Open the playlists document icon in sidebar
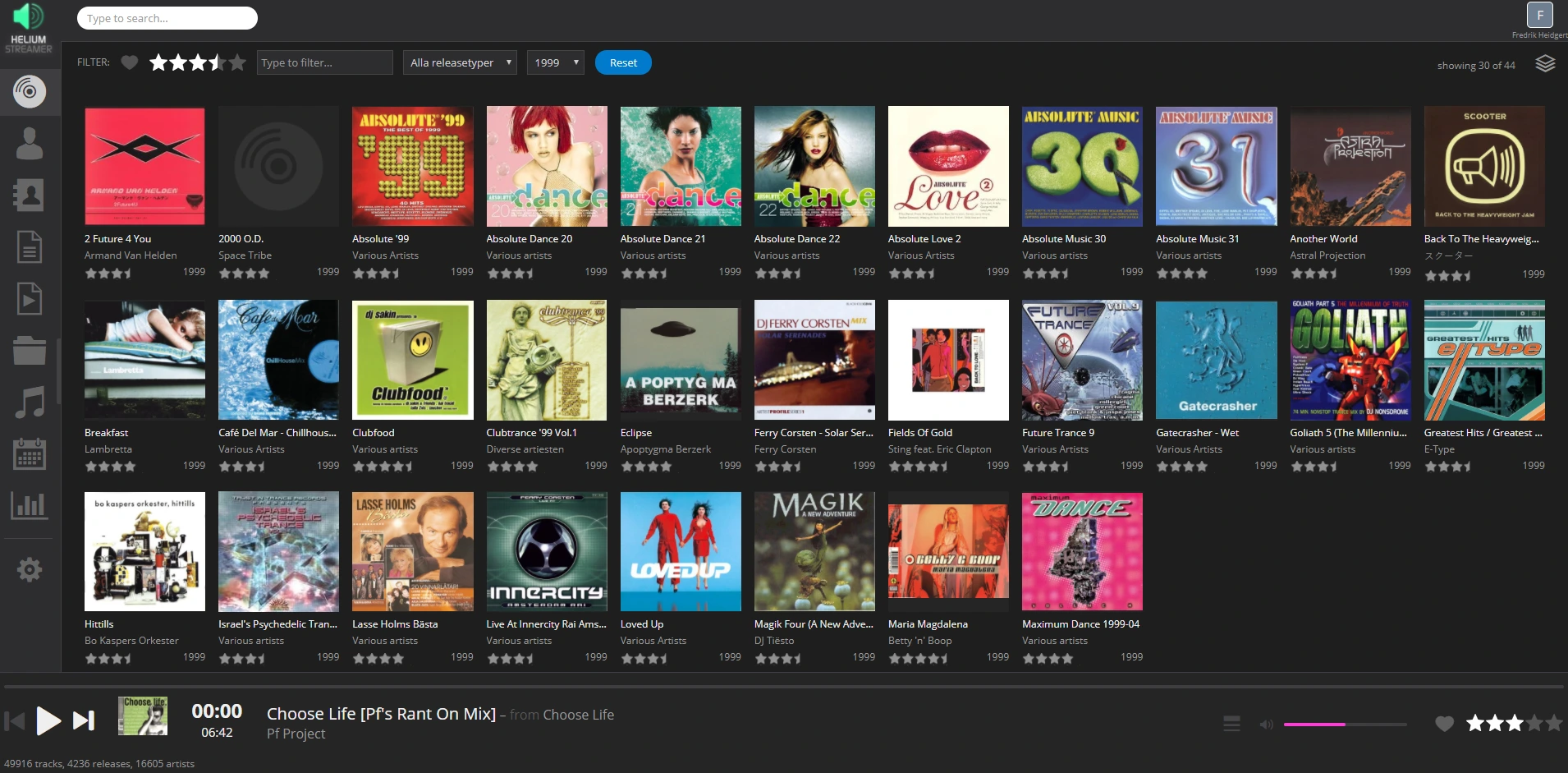 (x=30, y=246)
